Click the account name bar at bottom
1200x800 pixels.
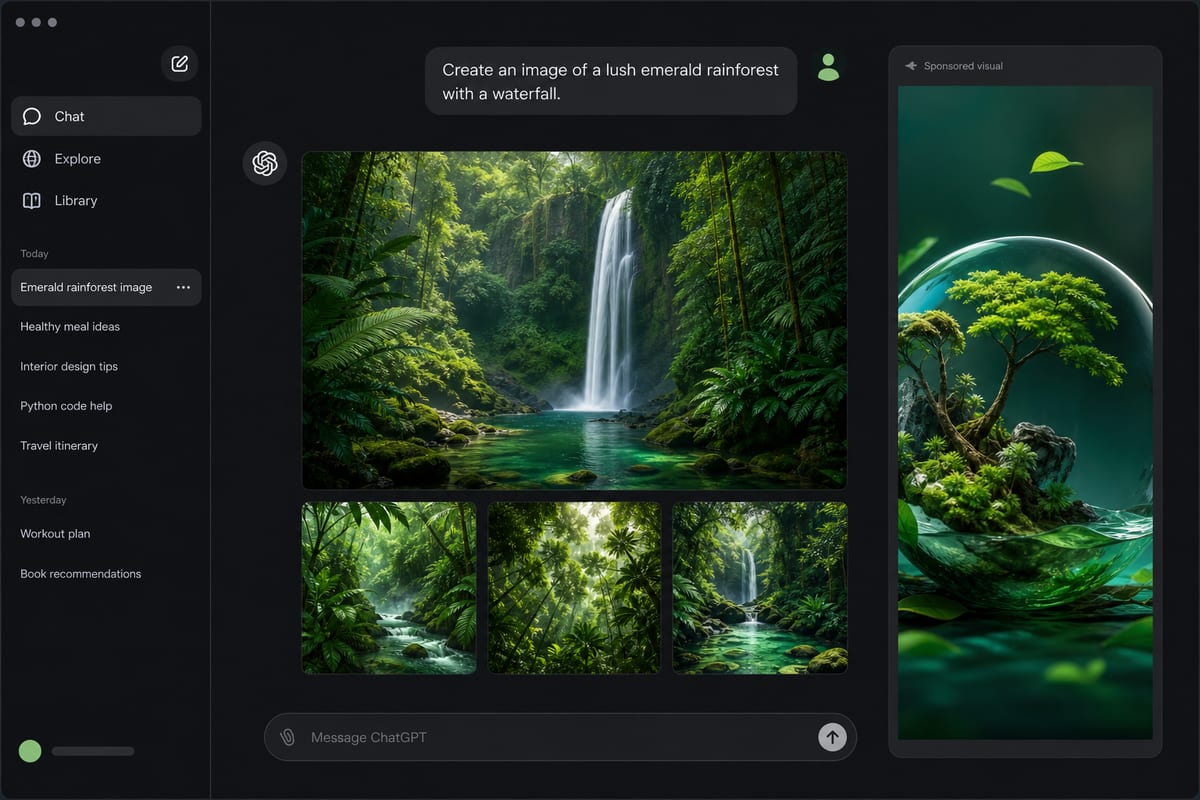pyautogui.click(x=93, y=751)
